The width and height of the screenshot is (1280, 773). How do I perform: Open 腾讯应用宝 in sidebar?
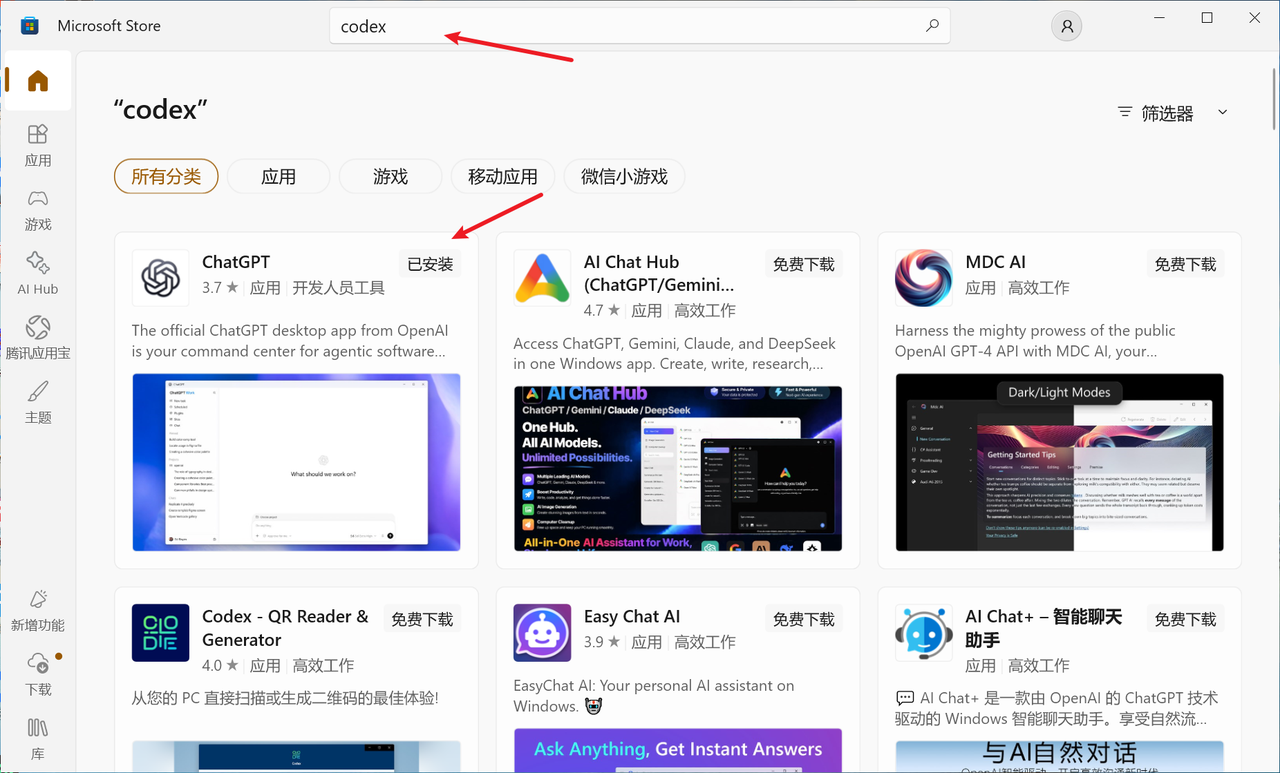(x=38, y=338)
